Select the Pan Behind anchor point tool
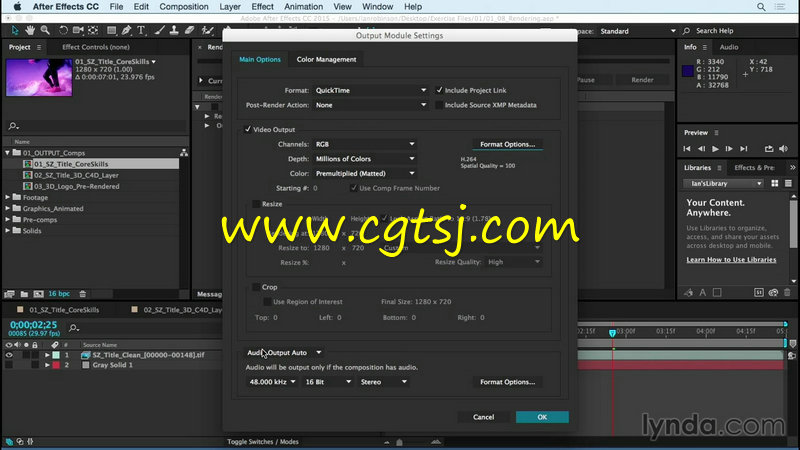Viewport: 800px width, 450px height. click(93, 31)
